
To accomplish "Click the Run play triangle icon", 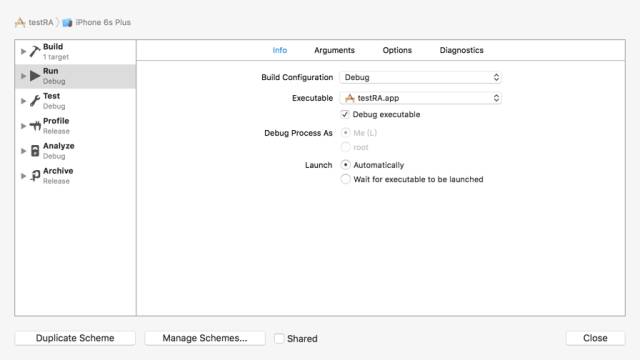I will click(35, 76).
